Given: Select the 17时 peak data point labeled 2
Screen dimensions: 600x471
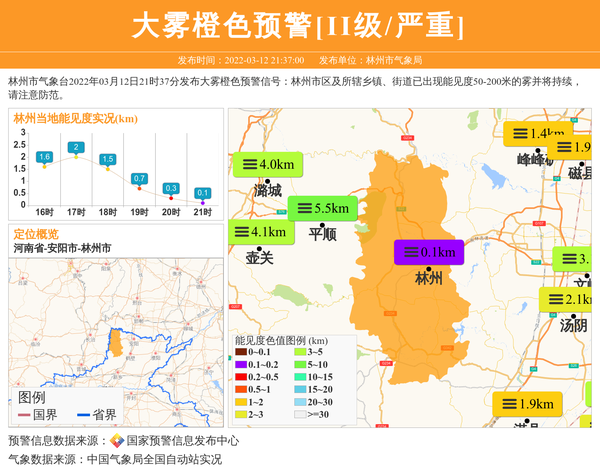Looking at the screenshot, I should click(75, 156).
